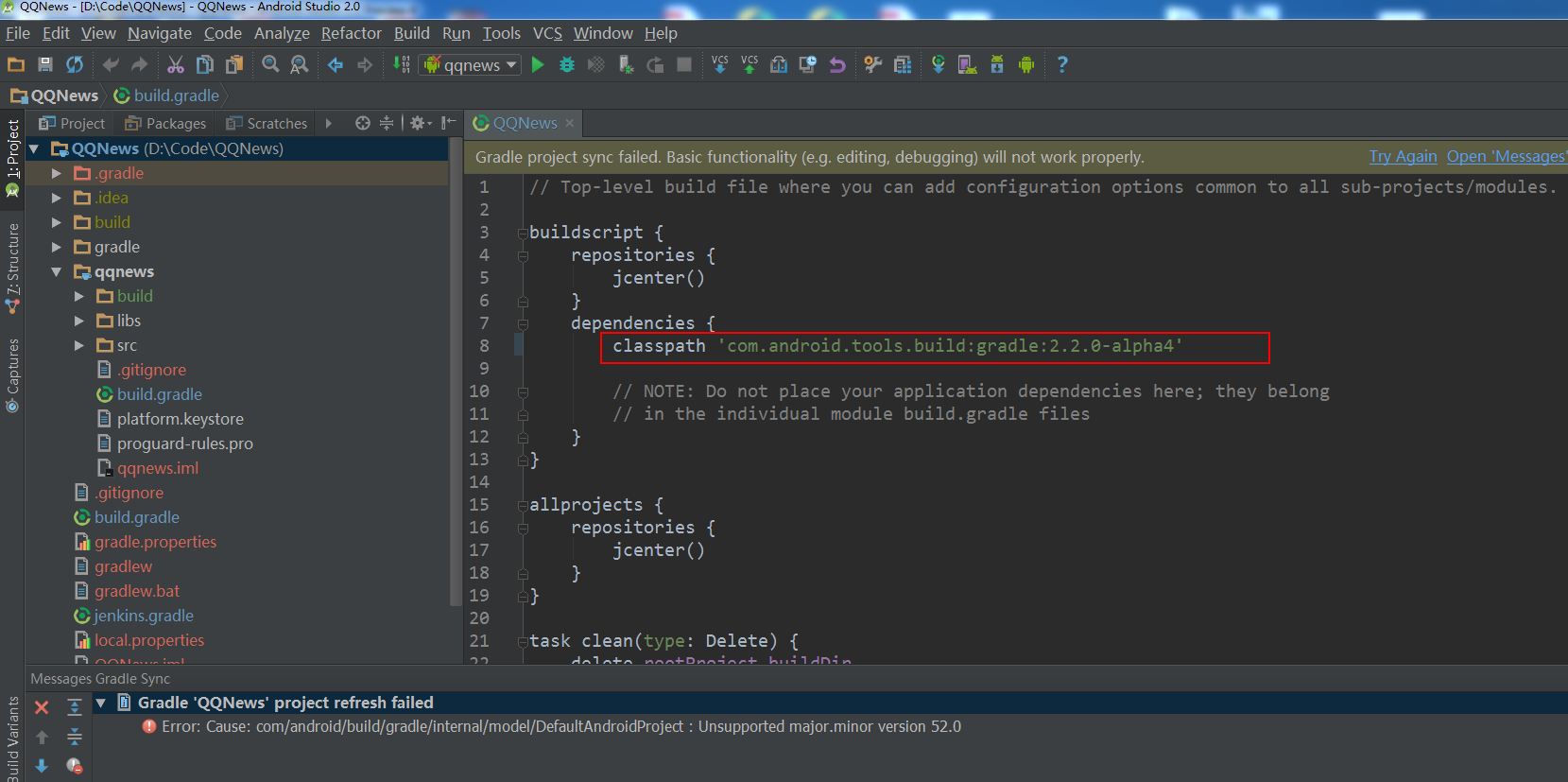Screen dimensions: 1568x782
Task: Expand the gradle folder in tree
Action: pos(57,247)
